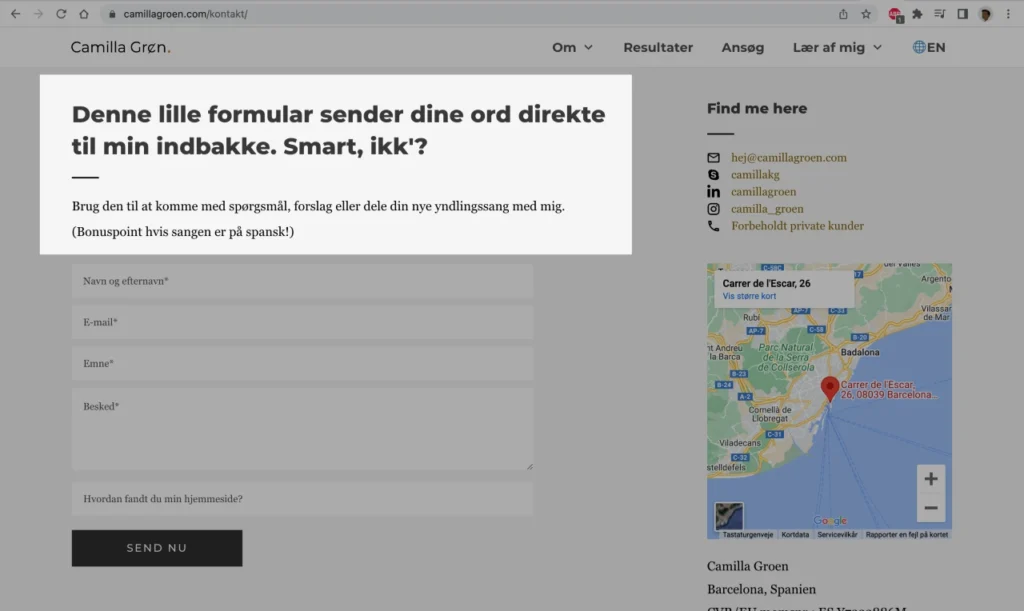
Task: Expand the Om dropdown menu
Action: (x=572, y=47)
